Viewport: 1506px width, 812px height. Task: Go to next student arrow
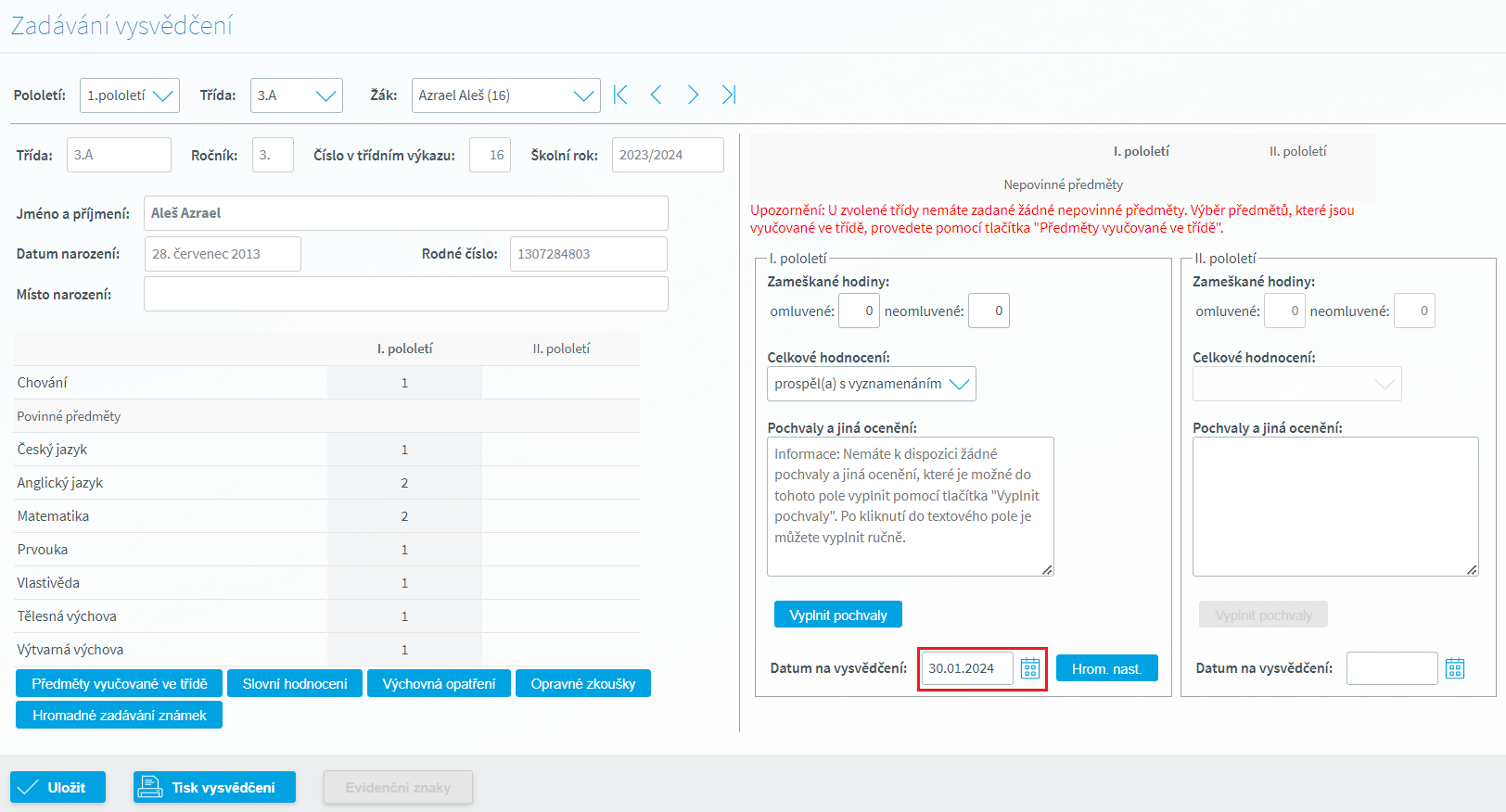pos(693,95)
